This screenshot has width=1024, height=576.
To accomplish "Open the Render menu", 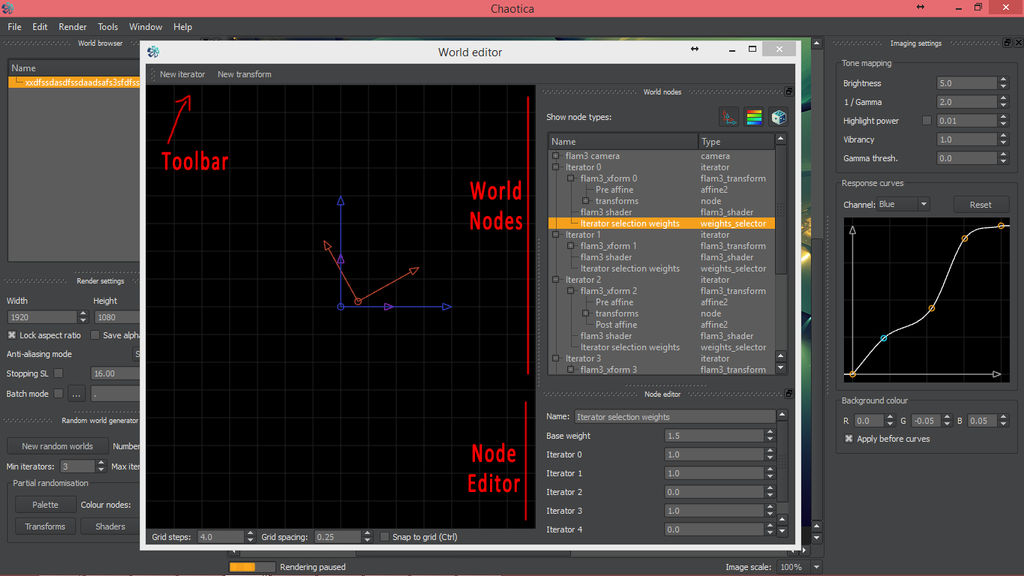I will pos(72,27).
